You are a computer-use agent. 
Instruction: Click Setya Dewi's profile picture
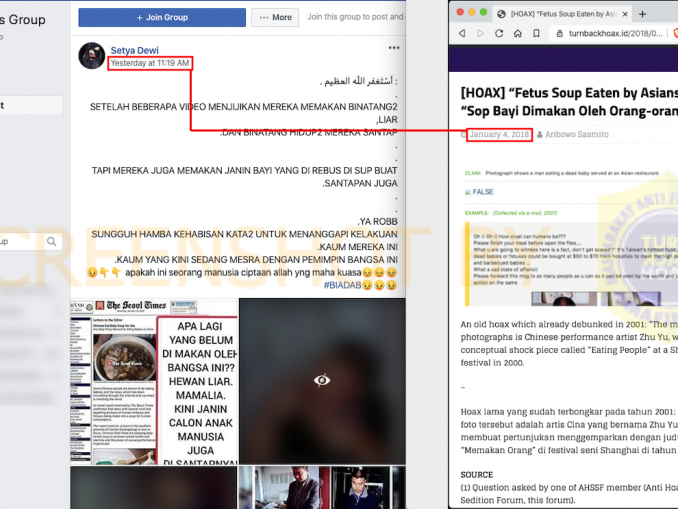92,55
